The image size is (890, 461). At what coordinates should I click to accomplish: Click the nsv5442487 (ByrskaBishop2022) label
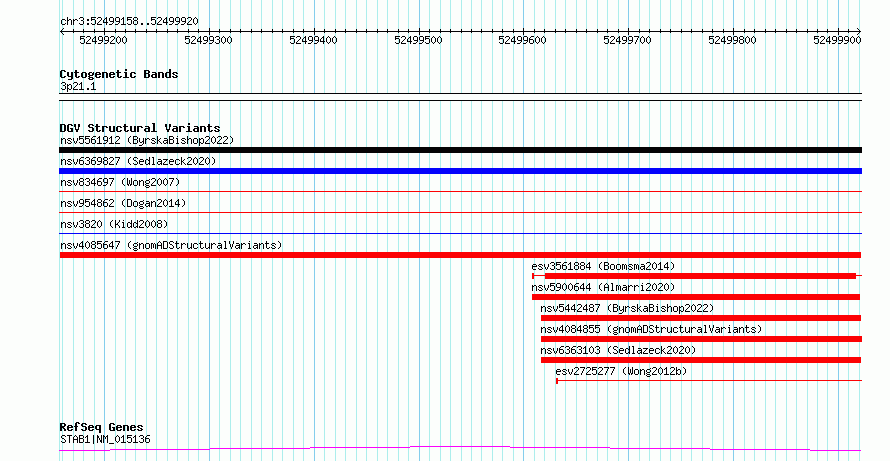(627, 308)
